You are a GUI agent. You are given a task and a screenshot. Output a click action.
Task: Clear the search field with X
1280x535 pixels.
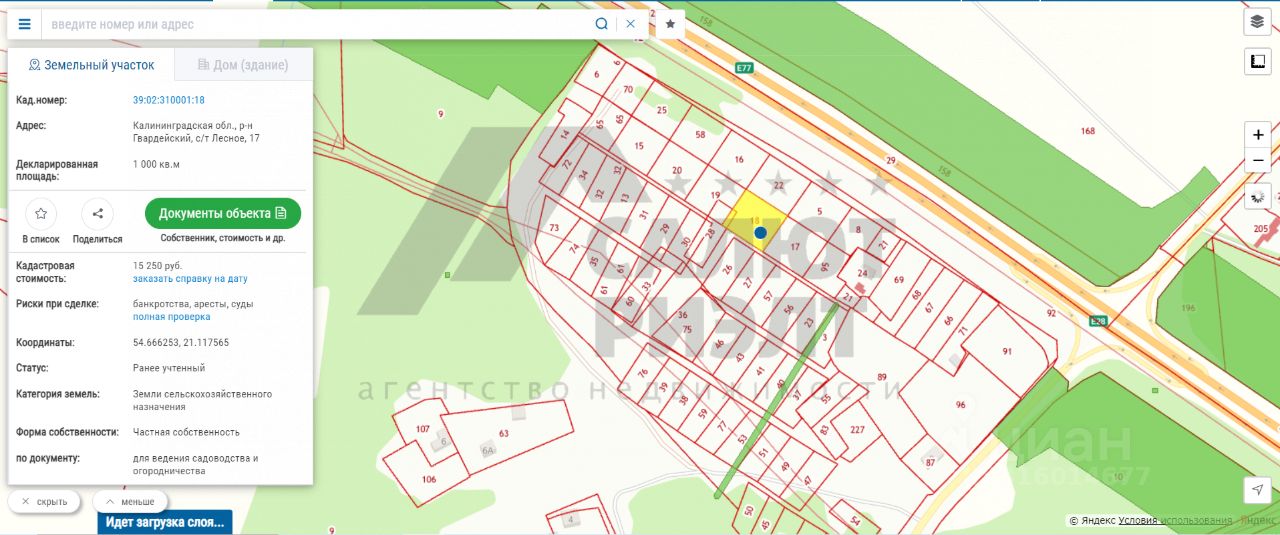[x=631, y=24]
